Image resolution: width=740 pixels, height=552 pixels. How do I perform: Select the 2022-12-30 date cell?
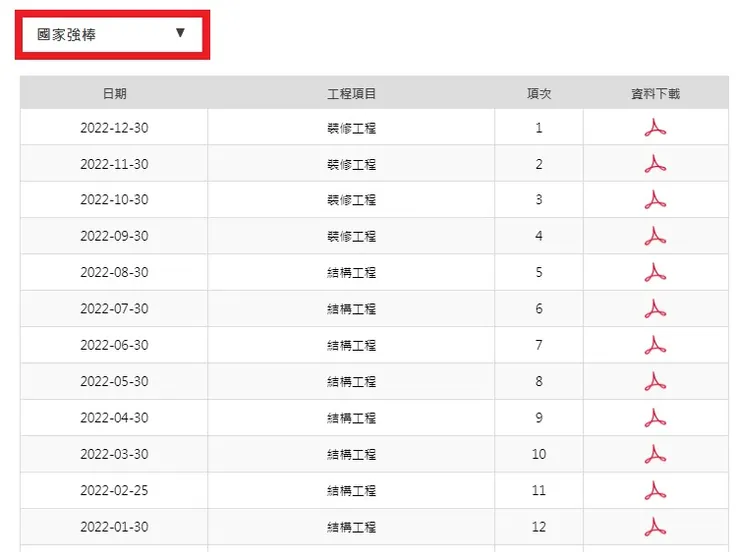click(x=114, y=128)
